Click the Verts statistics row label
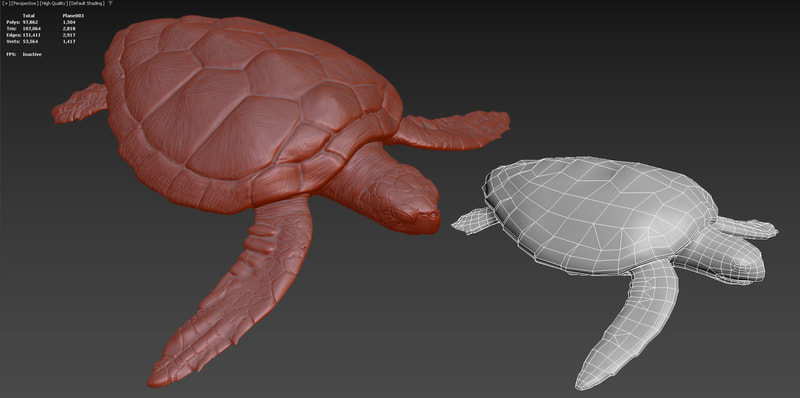This screenshot has height=398, width=800. 13,41
